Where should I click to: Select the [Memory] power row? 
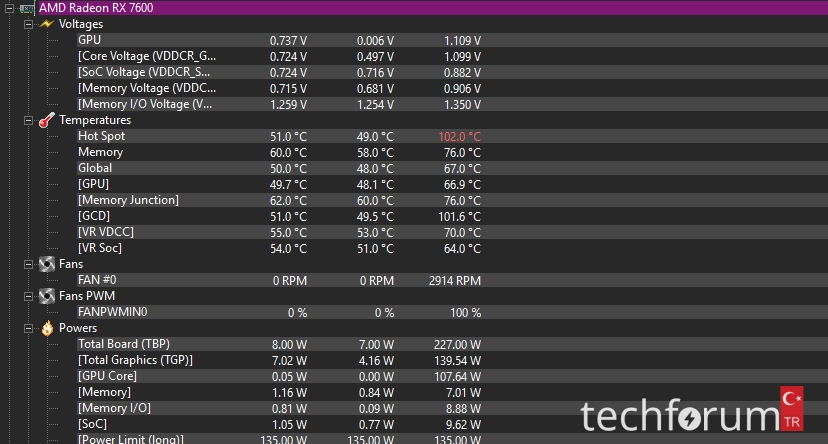[x=452, y=392]
